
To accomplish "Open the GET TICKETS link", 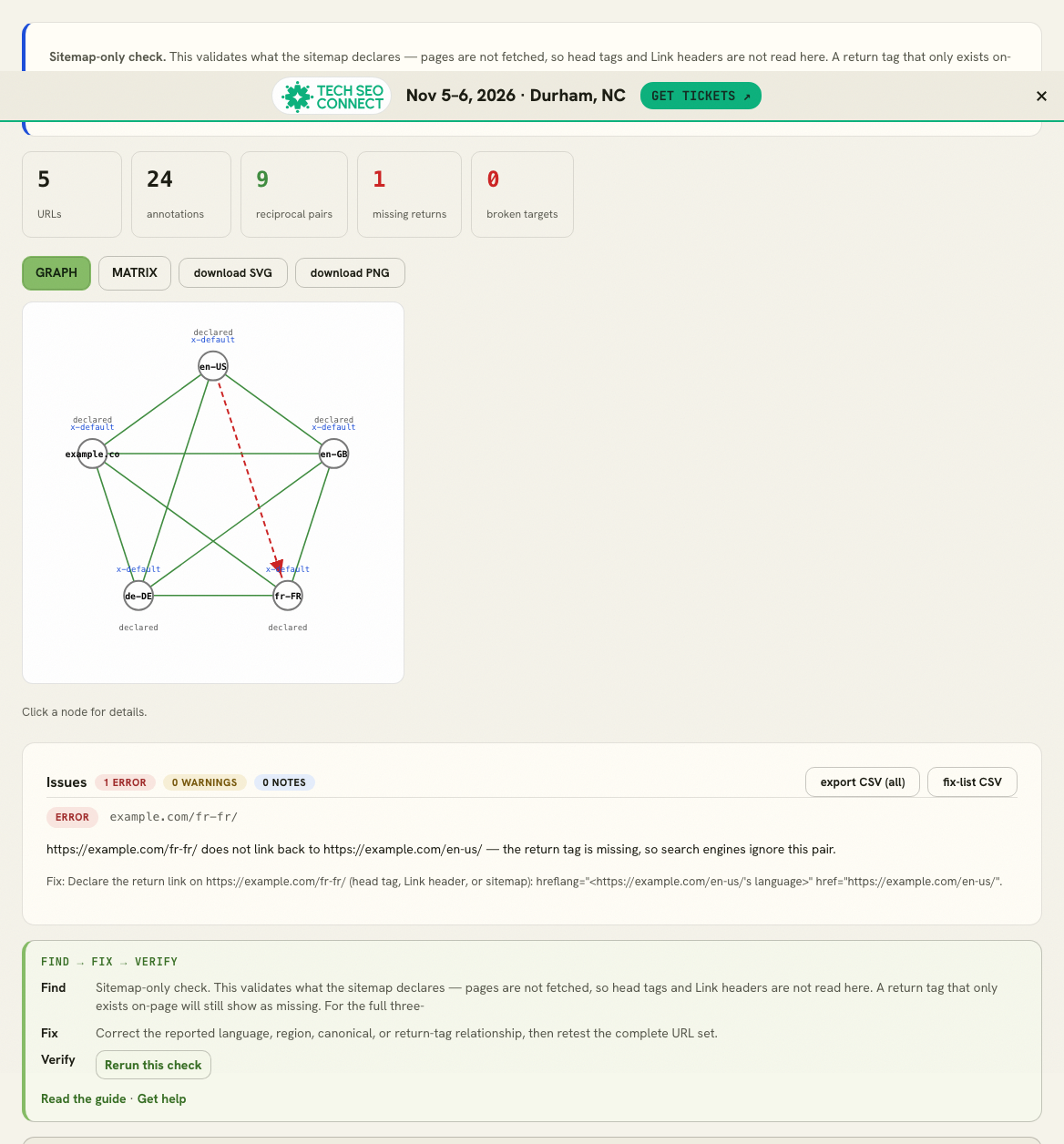I will (701, 96).
